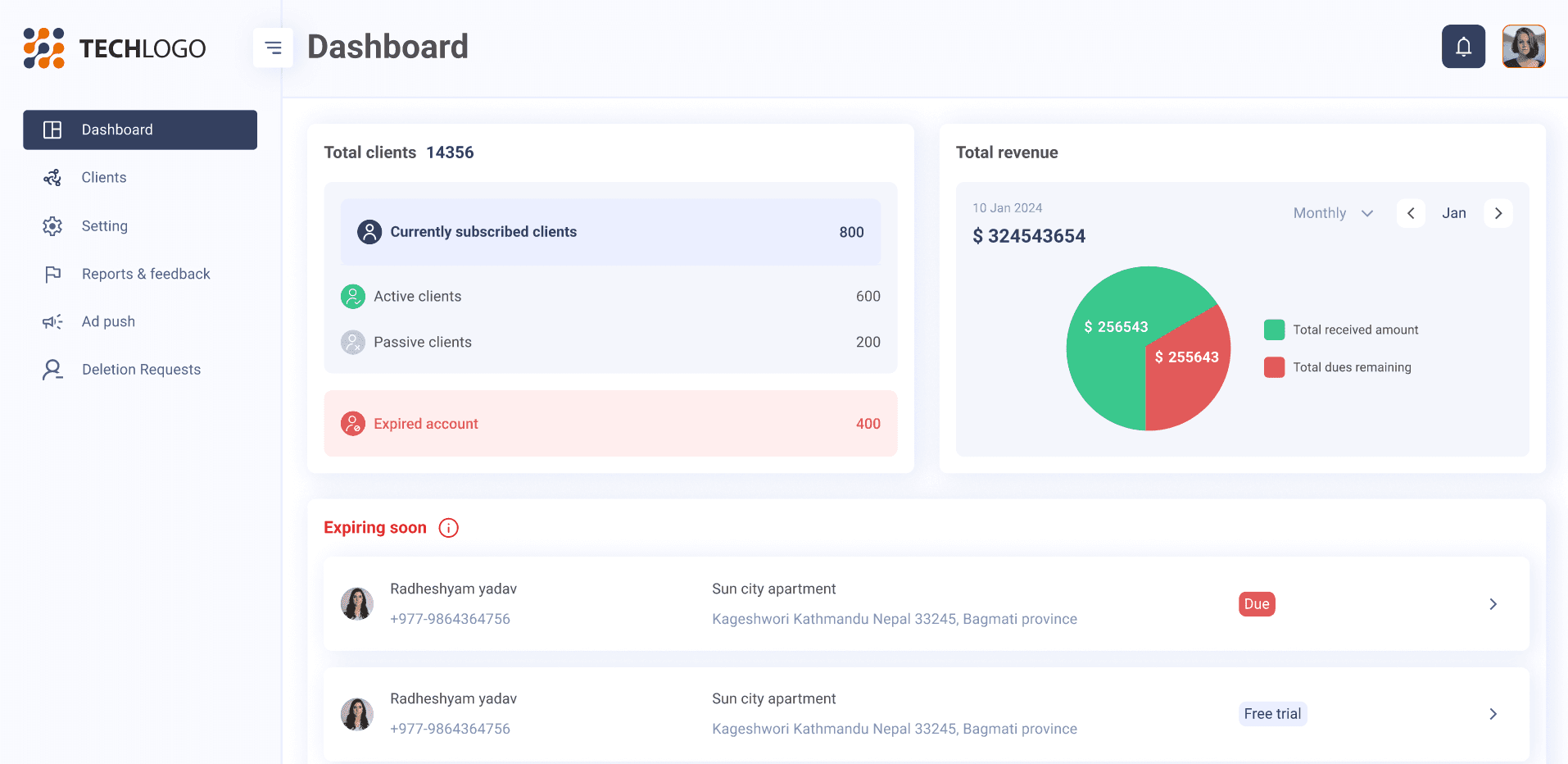1568x764 pixels.
Task: Click the Clients sidebar icon
Action: pos(52,178)
